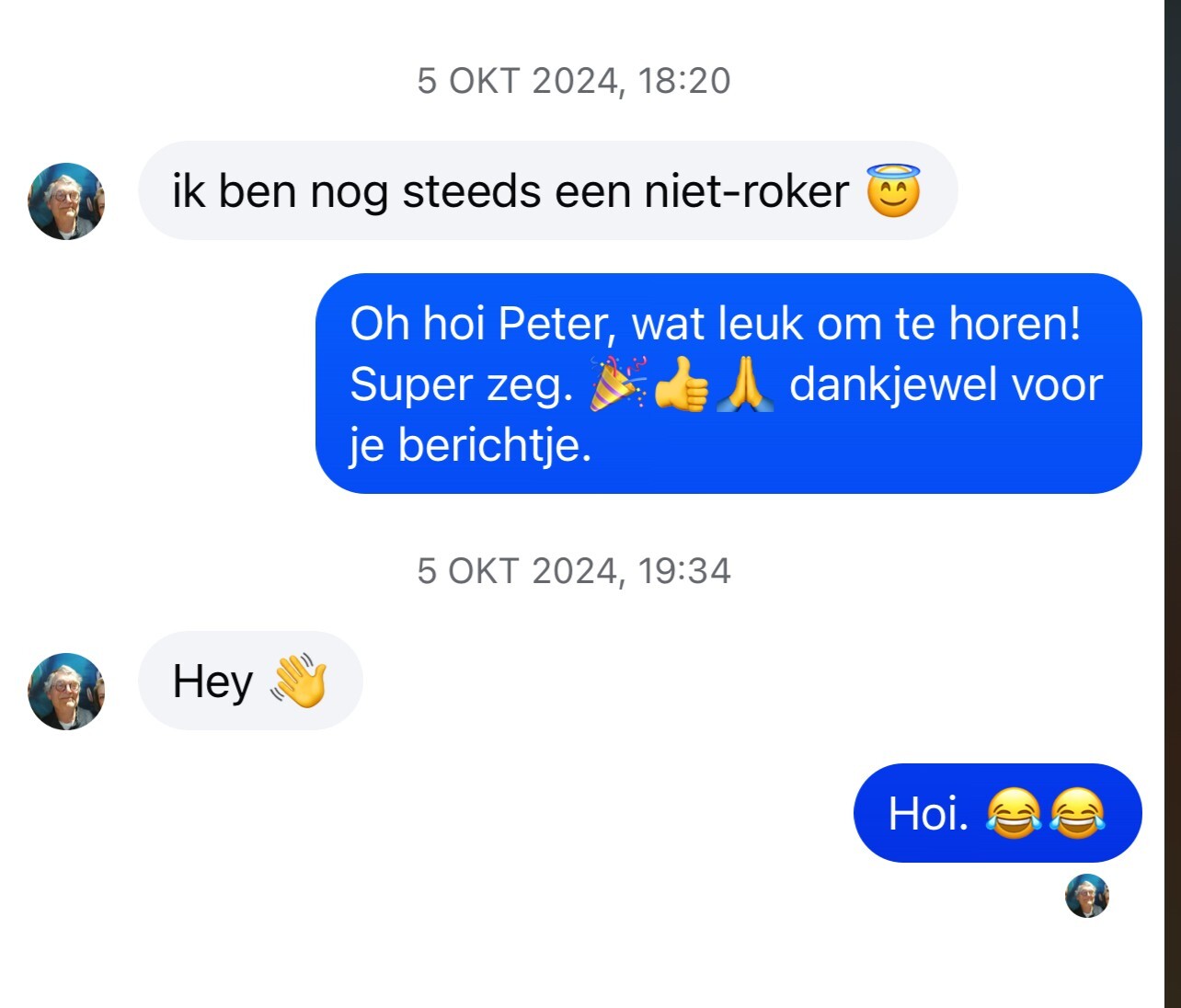Viewport: 1181px width, 1008px height.
Task: Click the 5 OKT 2024, 19:34 timestamp
Action: click(x=574, y=571)
